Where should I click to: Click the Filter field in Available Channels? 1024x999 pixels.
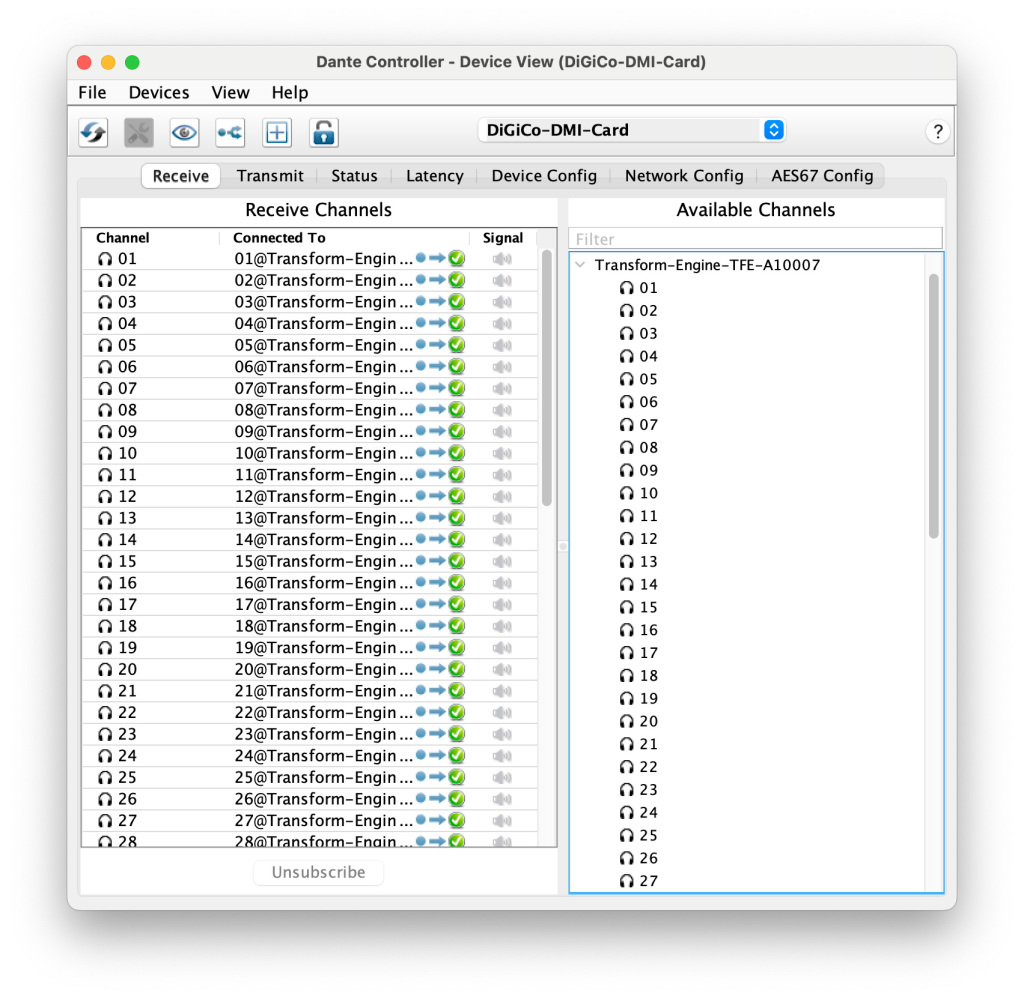(756, 239)
